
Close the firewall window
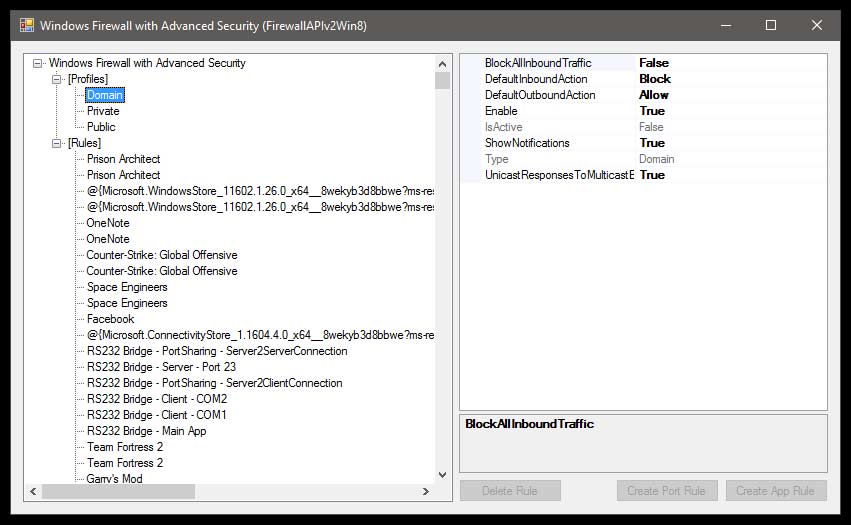817,26
